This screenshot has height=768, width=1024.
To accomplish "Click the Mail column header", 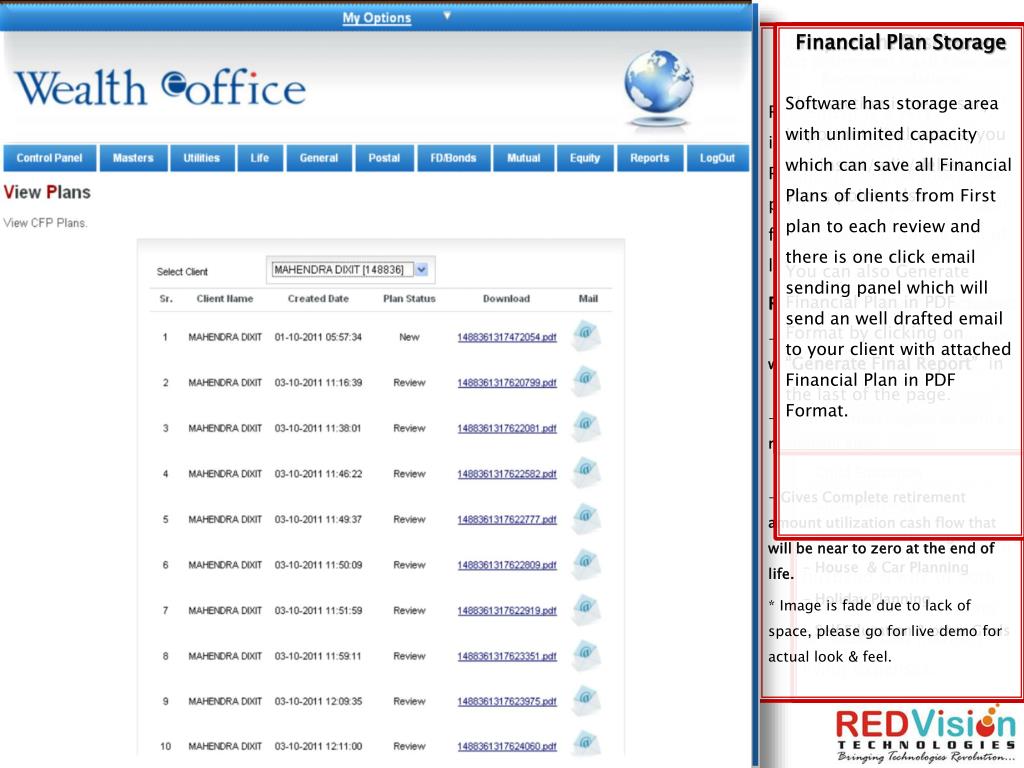I will click(588, 298).
